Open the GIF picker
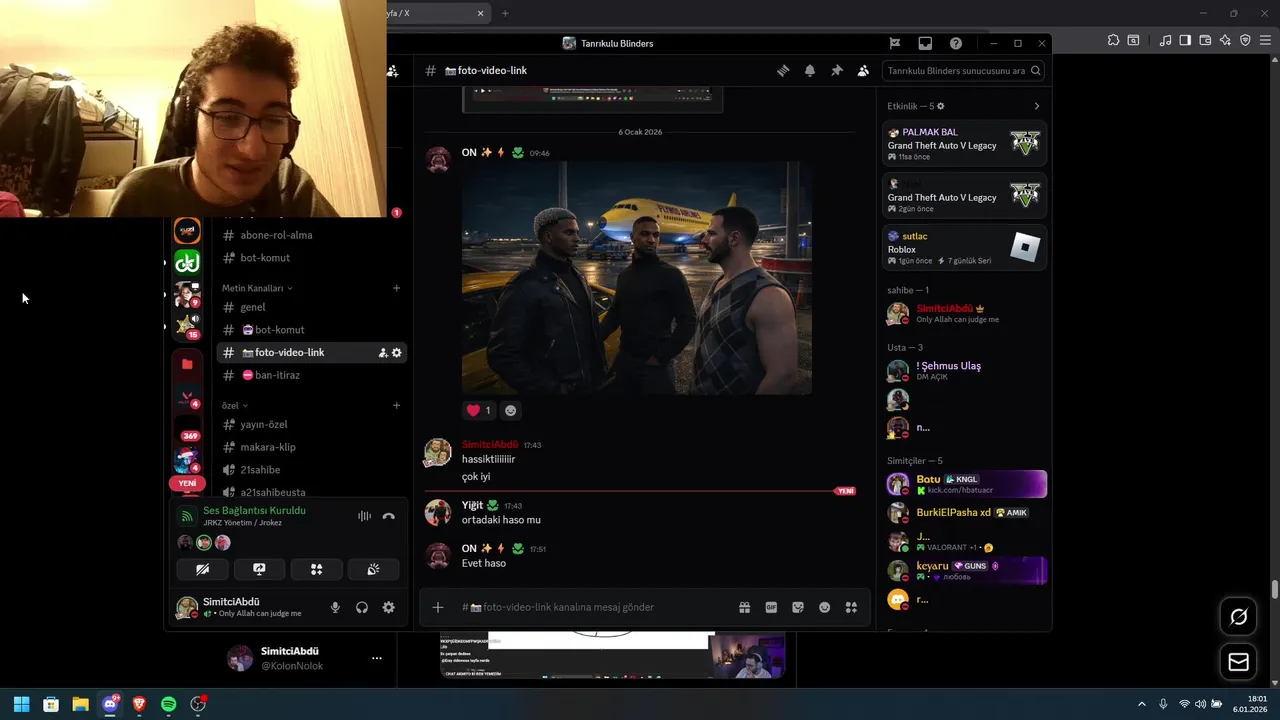Screen dimensions: 1280x720 pyautogui.click(x=771, y=607)
